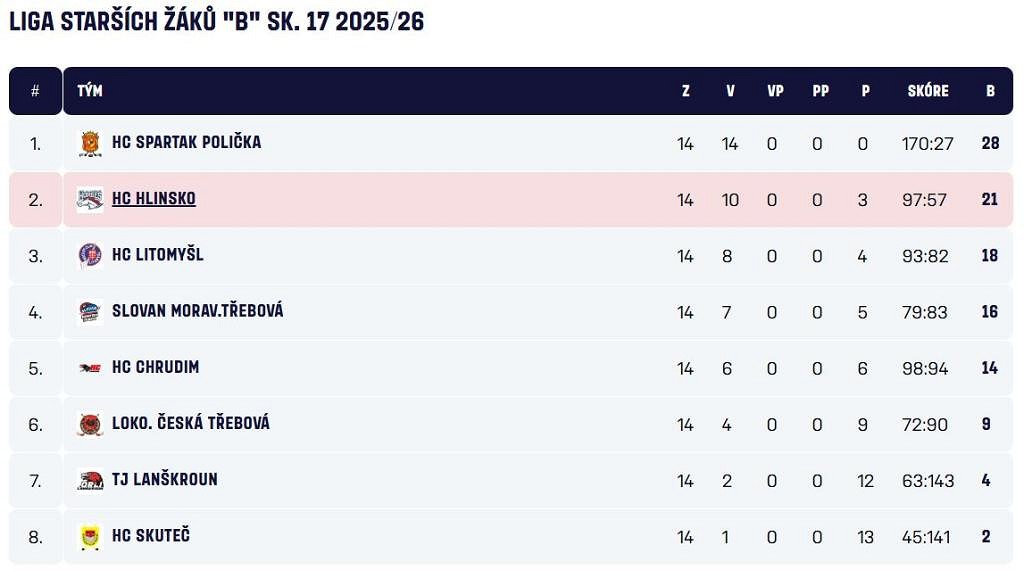1024x570 pixels.
Task: Open the HC Hlinsko team link
Action: pos(154,199)
